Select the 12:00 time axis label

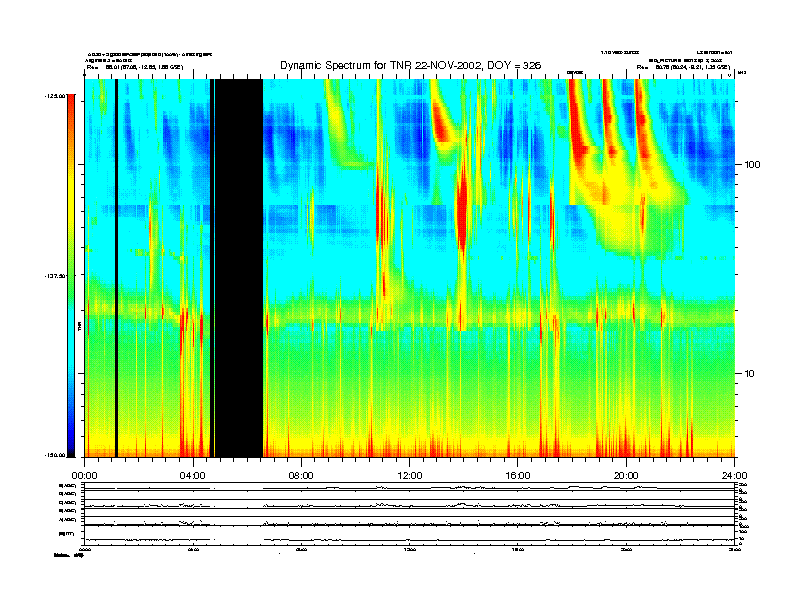(x=410, y=476)
